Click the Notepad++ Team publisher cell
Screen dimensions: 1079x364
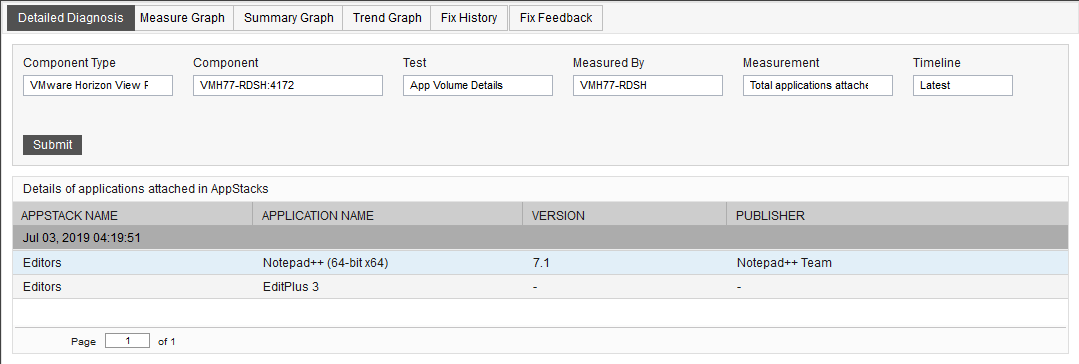pos(784,263)
